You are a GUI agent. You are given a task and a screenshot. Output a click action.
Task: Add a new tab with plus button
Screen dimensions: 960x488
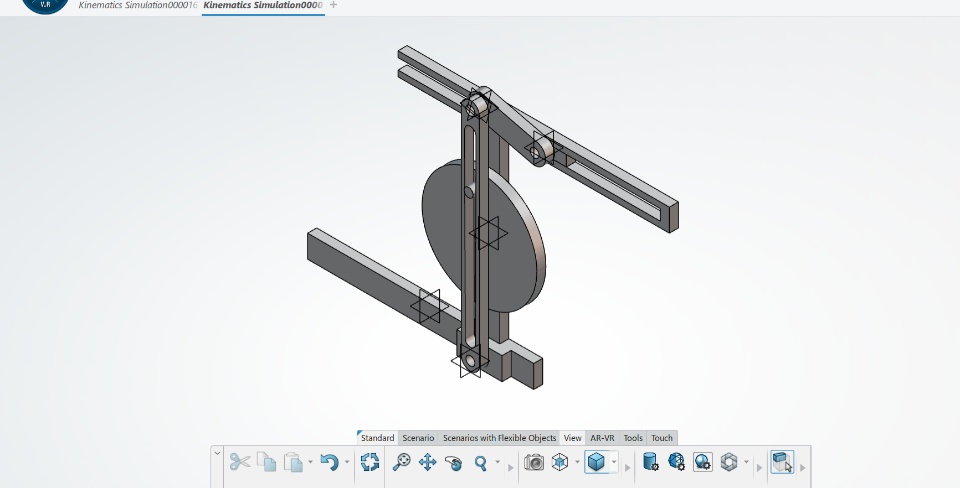pyautogui.click(x=333, y=5)
